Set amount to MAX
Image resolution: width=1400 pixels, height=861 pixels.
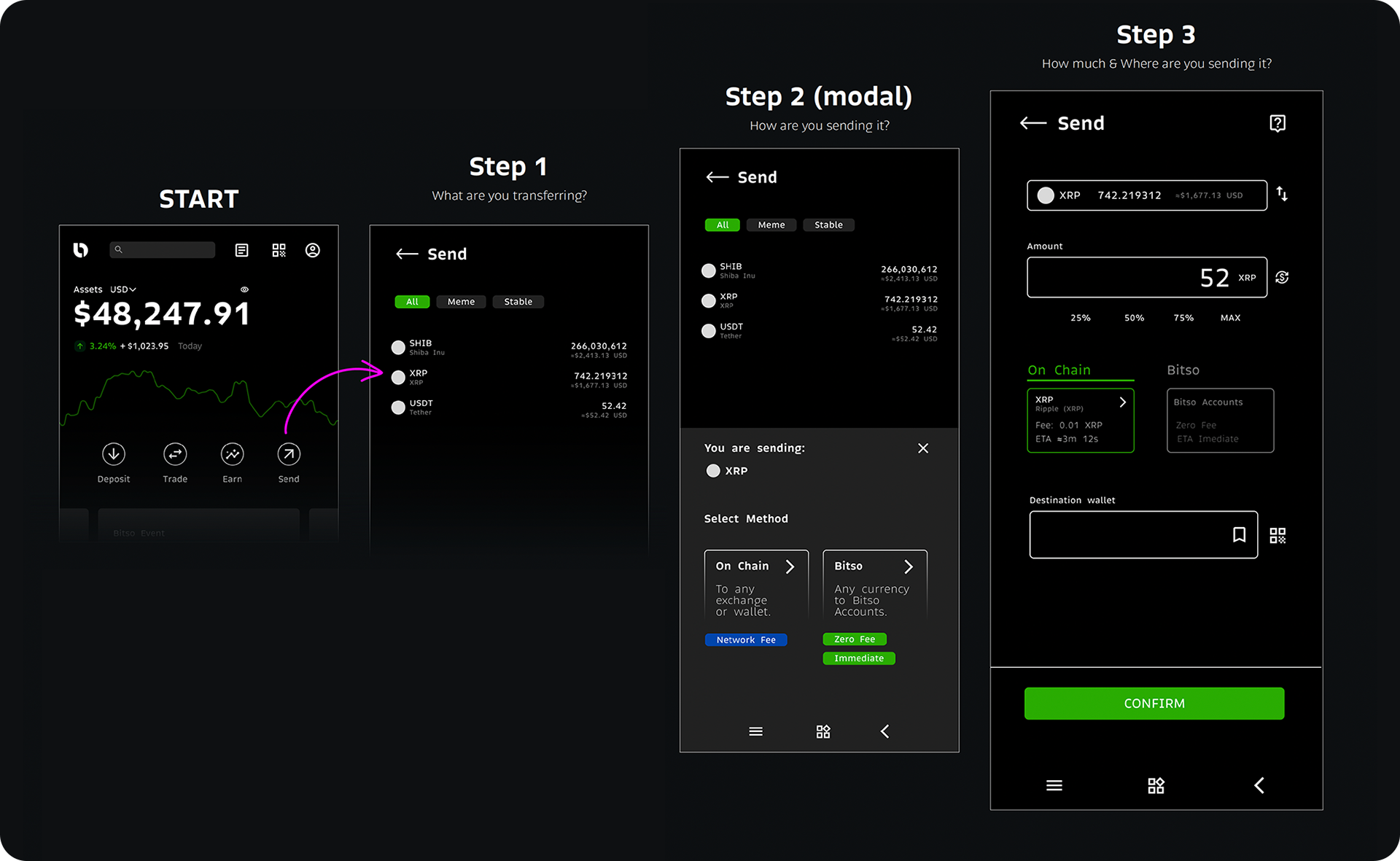pos(1231,318)
